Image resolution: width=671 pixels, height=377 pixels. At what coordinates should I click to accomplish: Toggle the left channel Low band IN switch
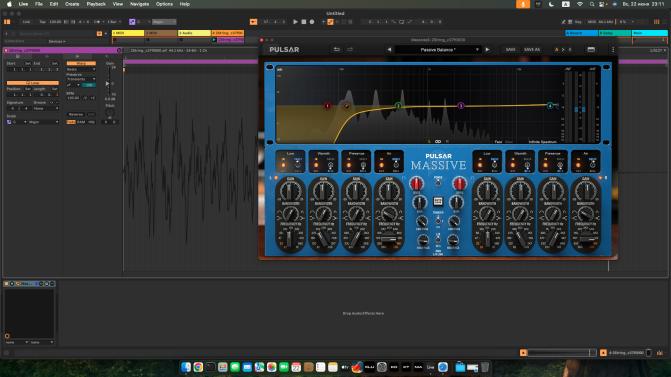283,165
